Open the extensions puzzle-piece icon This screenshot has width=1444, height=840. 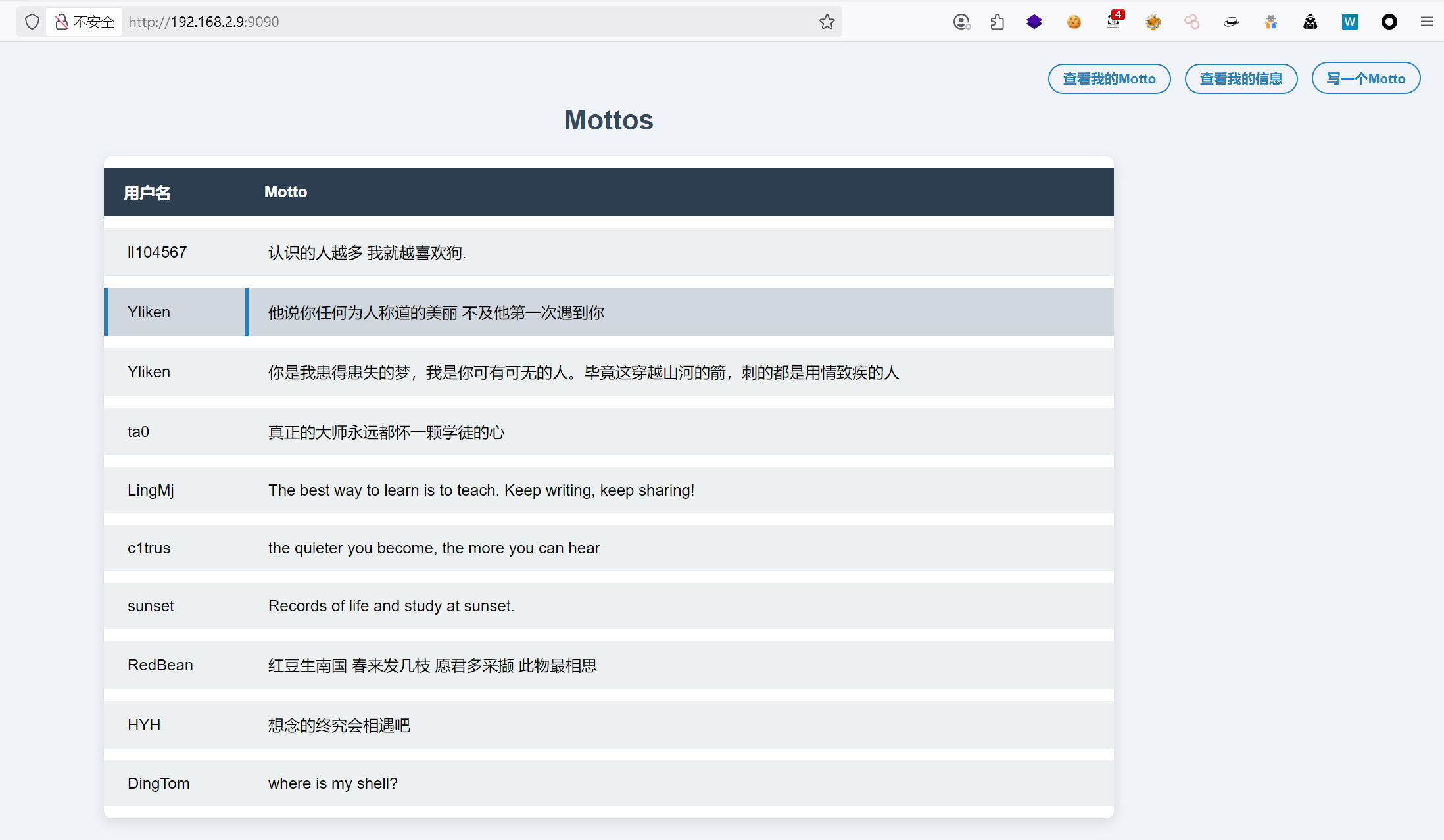[997, 22]
